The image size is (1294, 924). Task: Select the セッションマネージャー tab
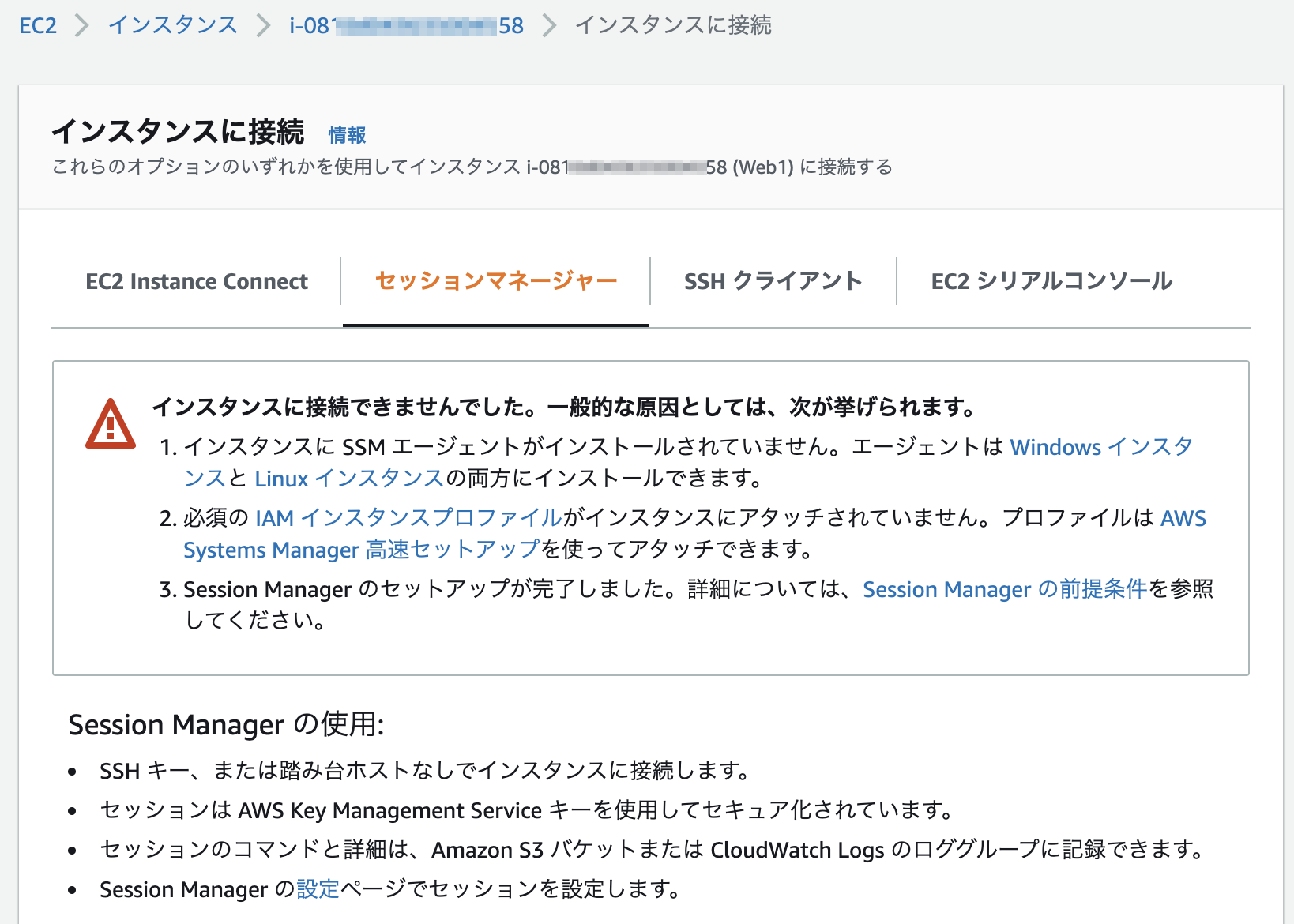[x=495, y=280]
